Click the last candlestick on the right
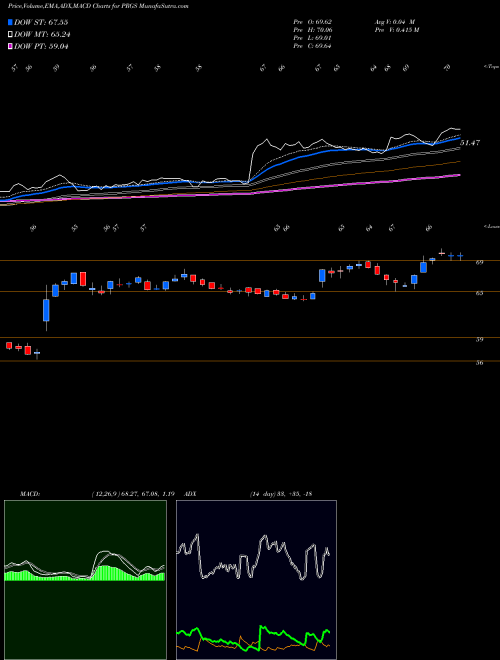The width and height of the screenshot is (500, 660). point(460,255)
